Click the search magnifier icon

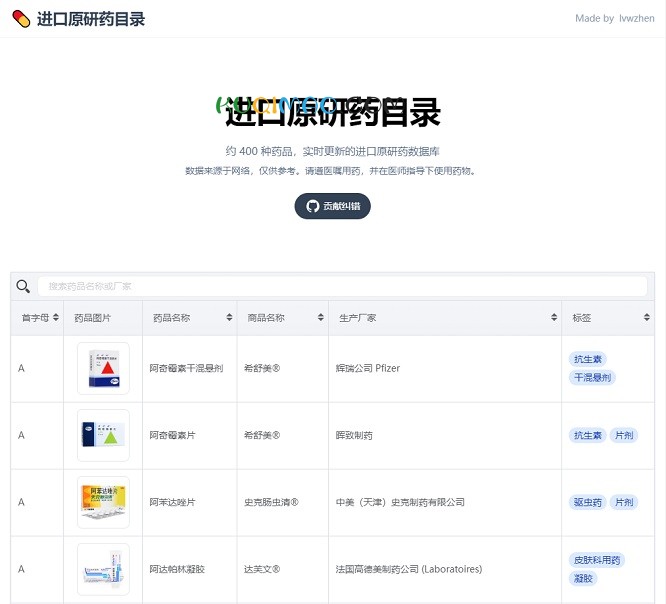click(23, 286)
